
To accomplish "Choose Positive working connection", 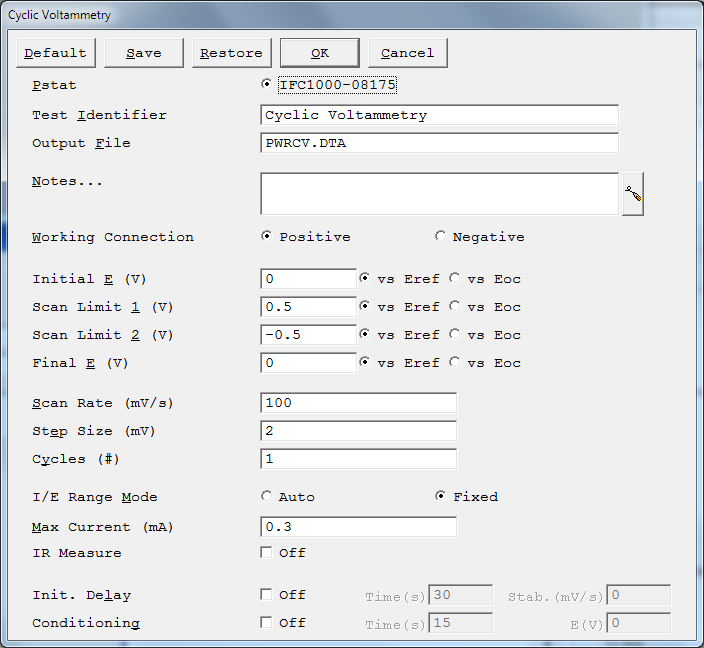I will 266,236.
